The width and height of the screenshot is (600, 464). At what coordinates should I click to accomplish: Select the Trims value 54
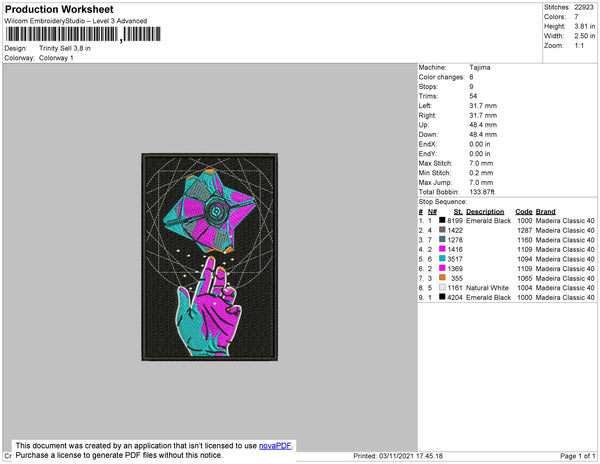(x=473, y=96)
